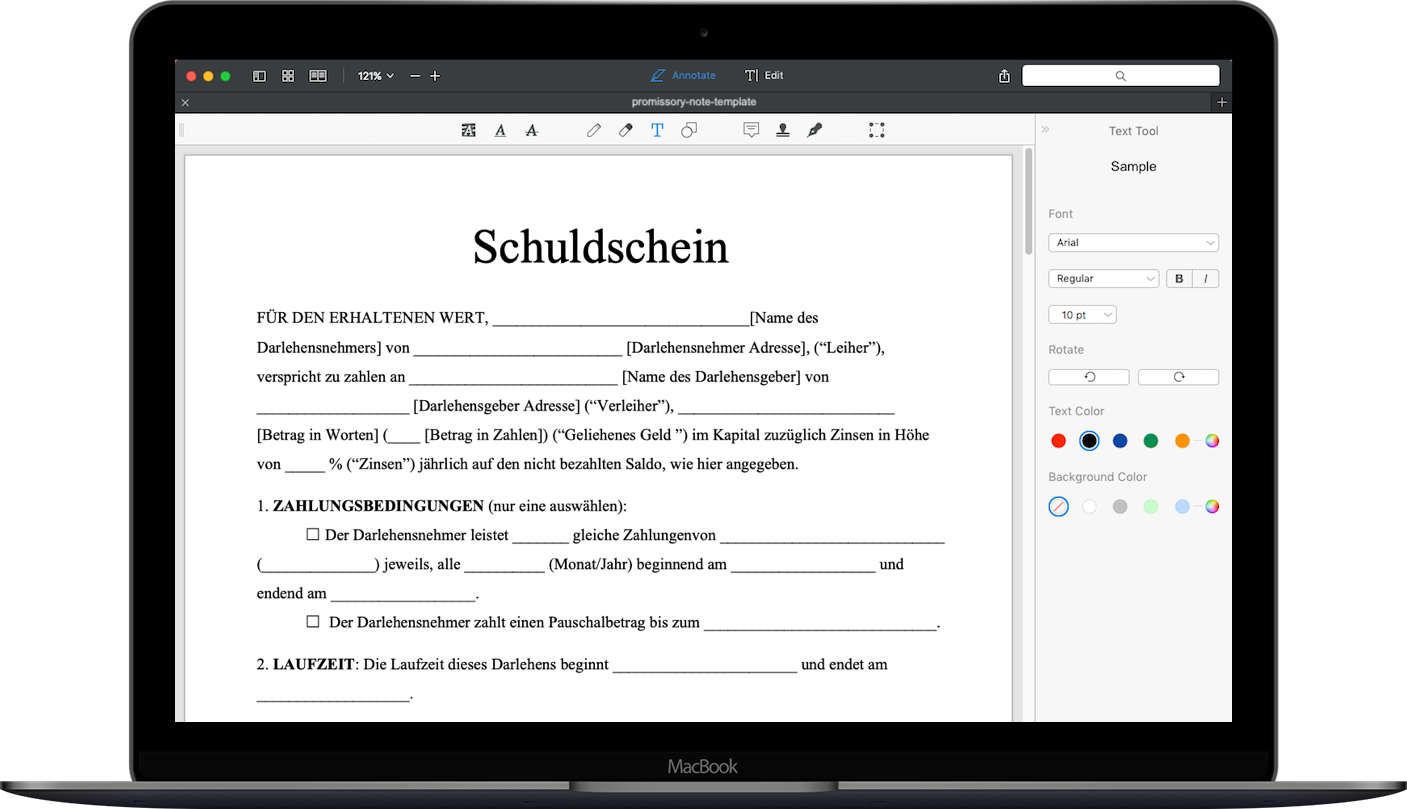Viewport: 1407px width, 809px height.
Task: Select the Eraser tool
Action: [x=626, y=130]
